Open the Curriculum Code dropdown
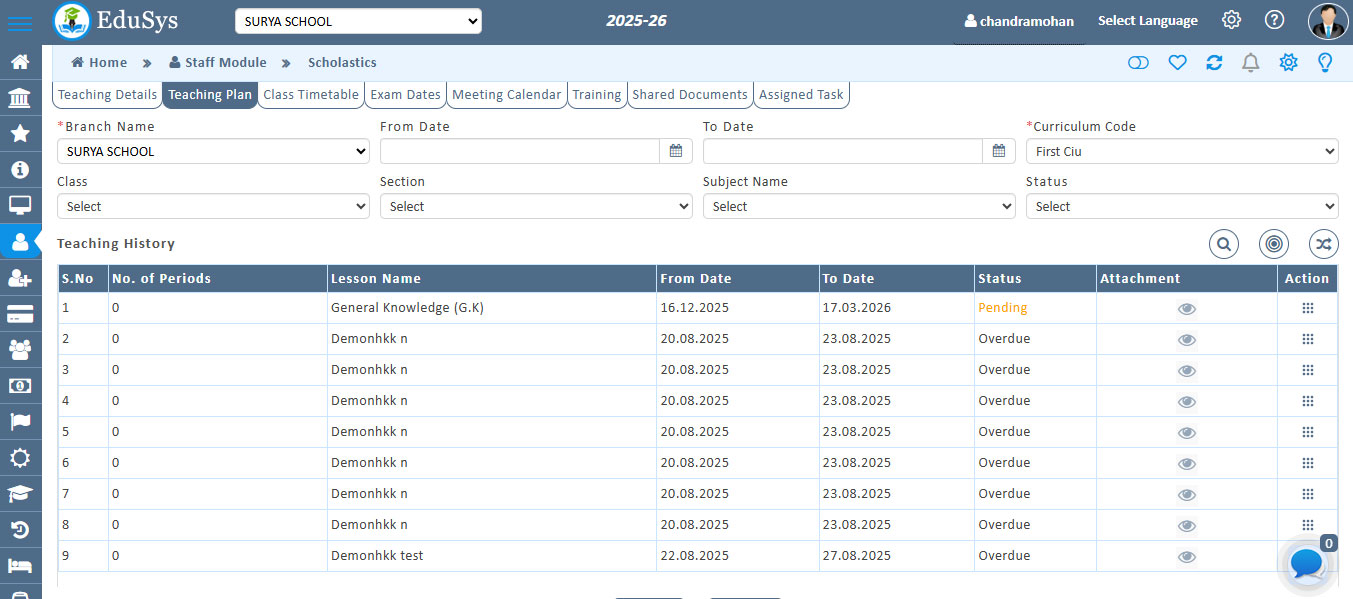1353x599 pixels. [1181, 152]
